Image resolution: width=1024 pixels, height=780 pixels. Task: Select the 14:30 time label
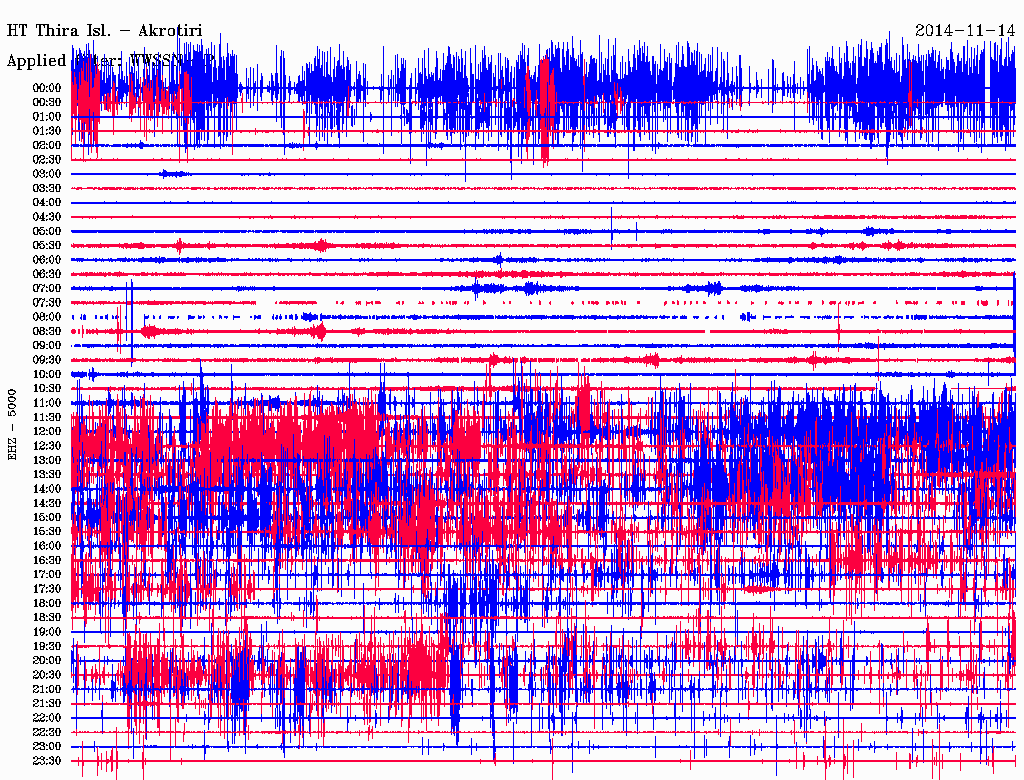(46, 503)
